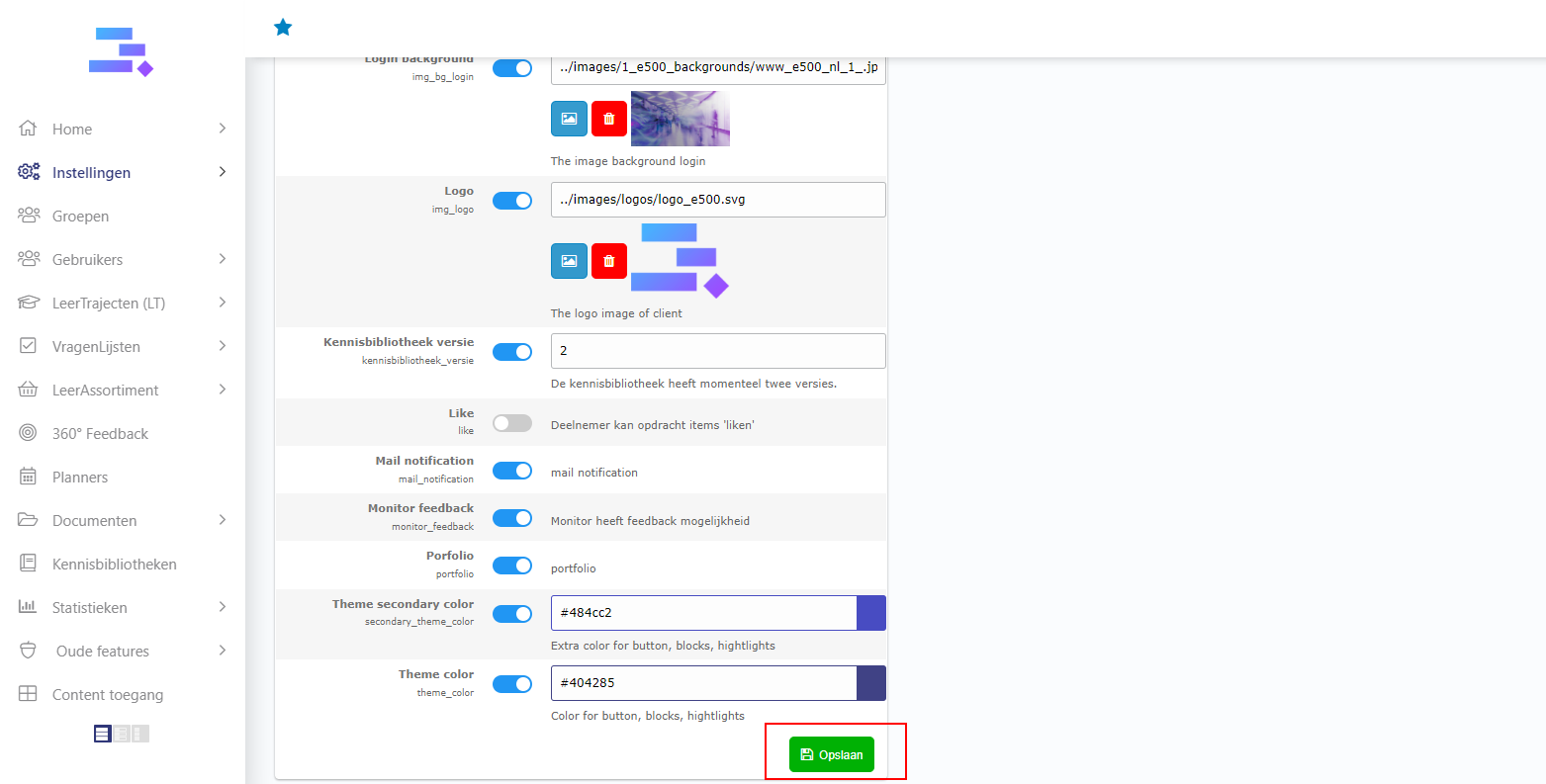Click the image picker icon for Logo
Image resolution: width=1546 pixels, height=784 pixels.
click(569, 261)
